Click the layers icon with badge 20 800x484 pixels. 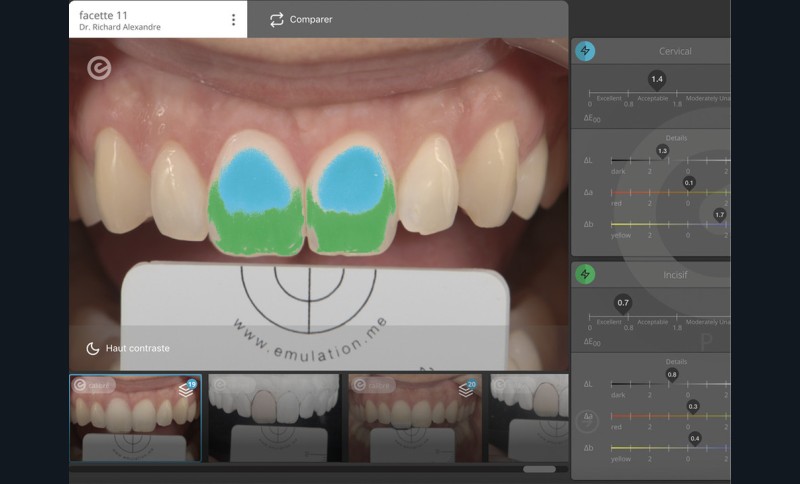(x=466, y=389)
